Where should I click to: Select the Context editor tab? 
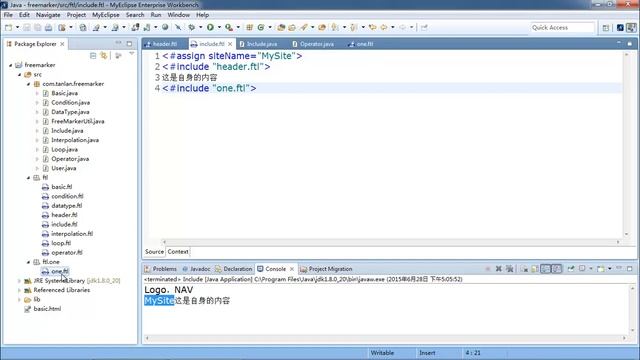point(178,252)
